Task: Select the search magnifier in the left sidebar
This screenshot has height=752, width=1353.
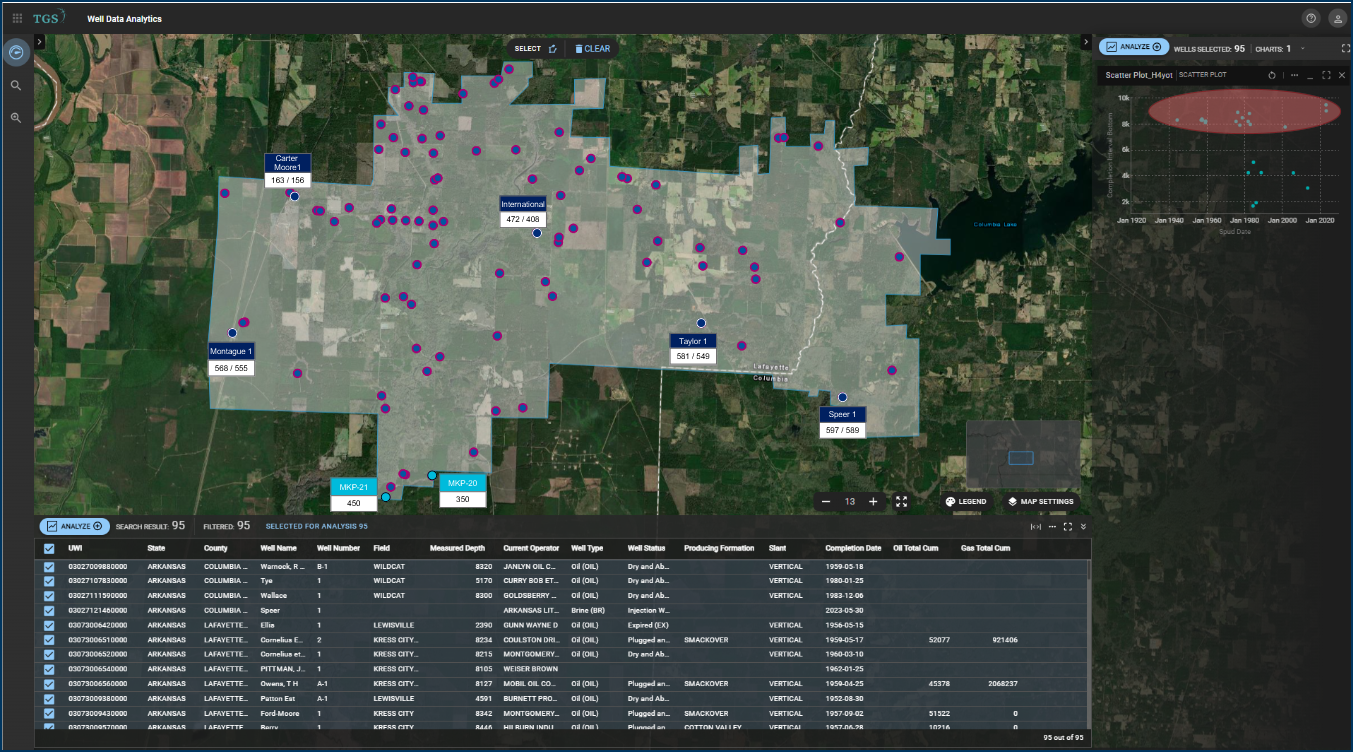Action: pyautogui.click(x=15, y=85)
